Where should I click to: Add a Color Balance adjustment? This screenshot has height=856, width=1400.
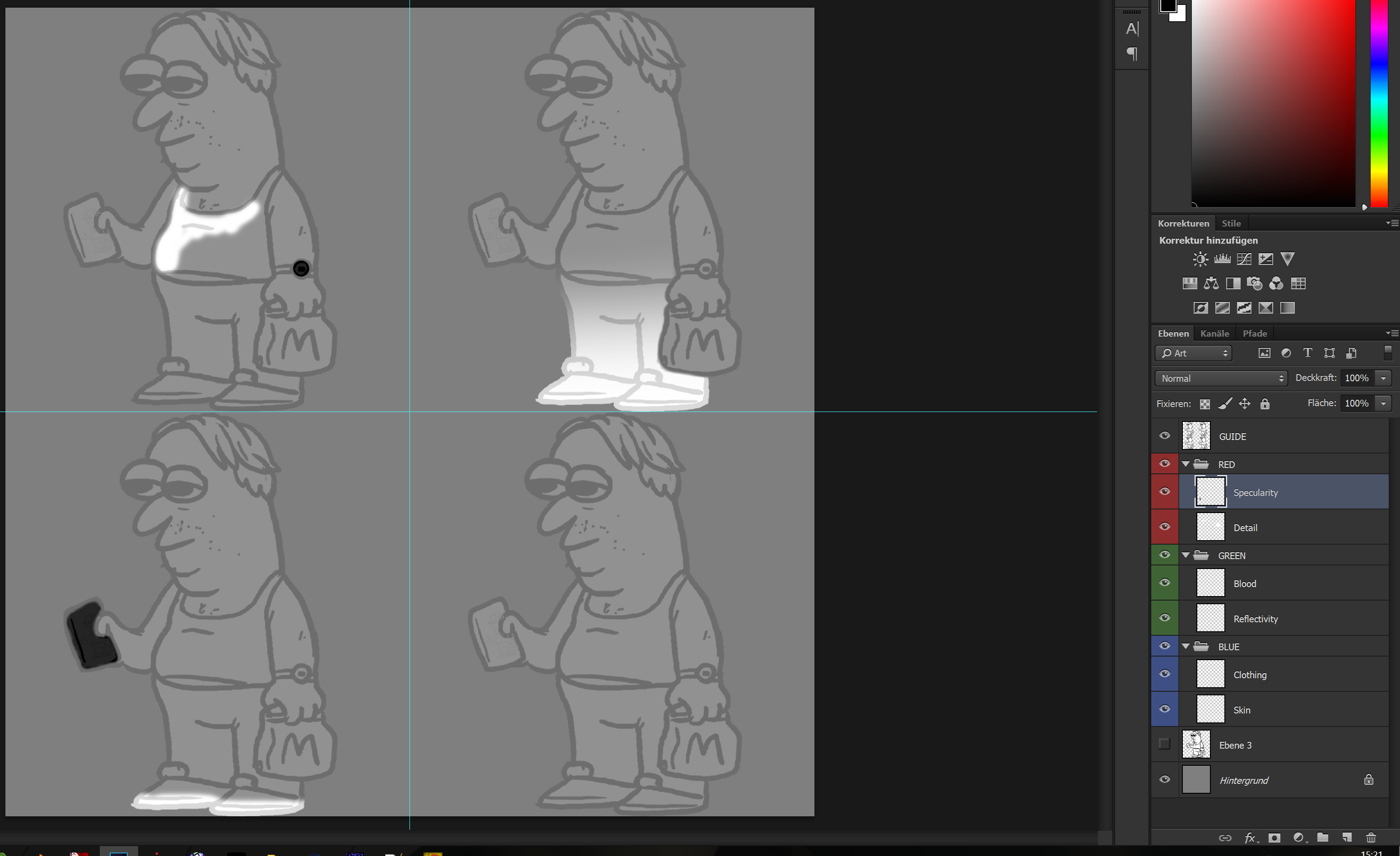pos(1211,283)
